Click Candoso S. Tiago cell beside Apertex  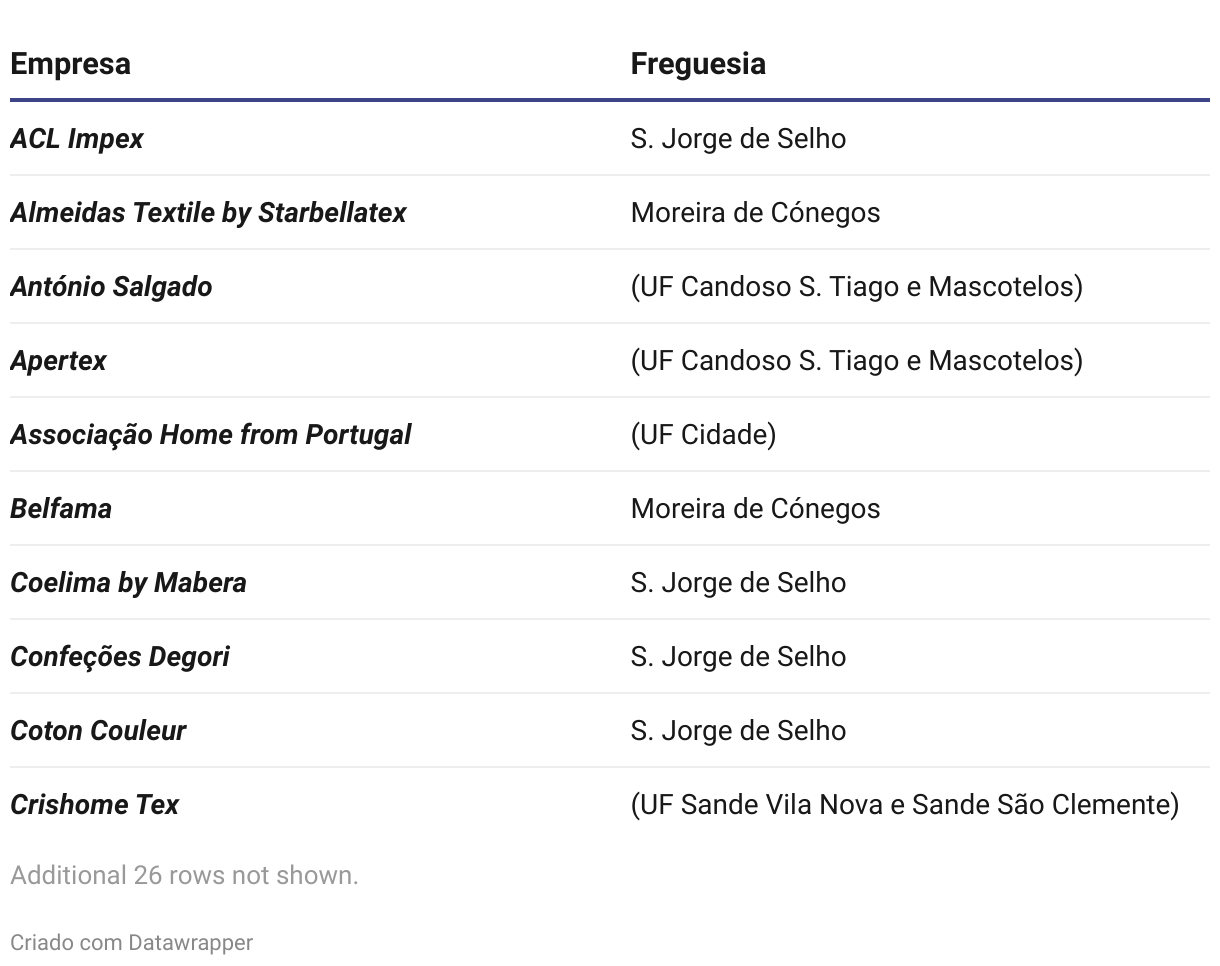click(x=856, y=360)
